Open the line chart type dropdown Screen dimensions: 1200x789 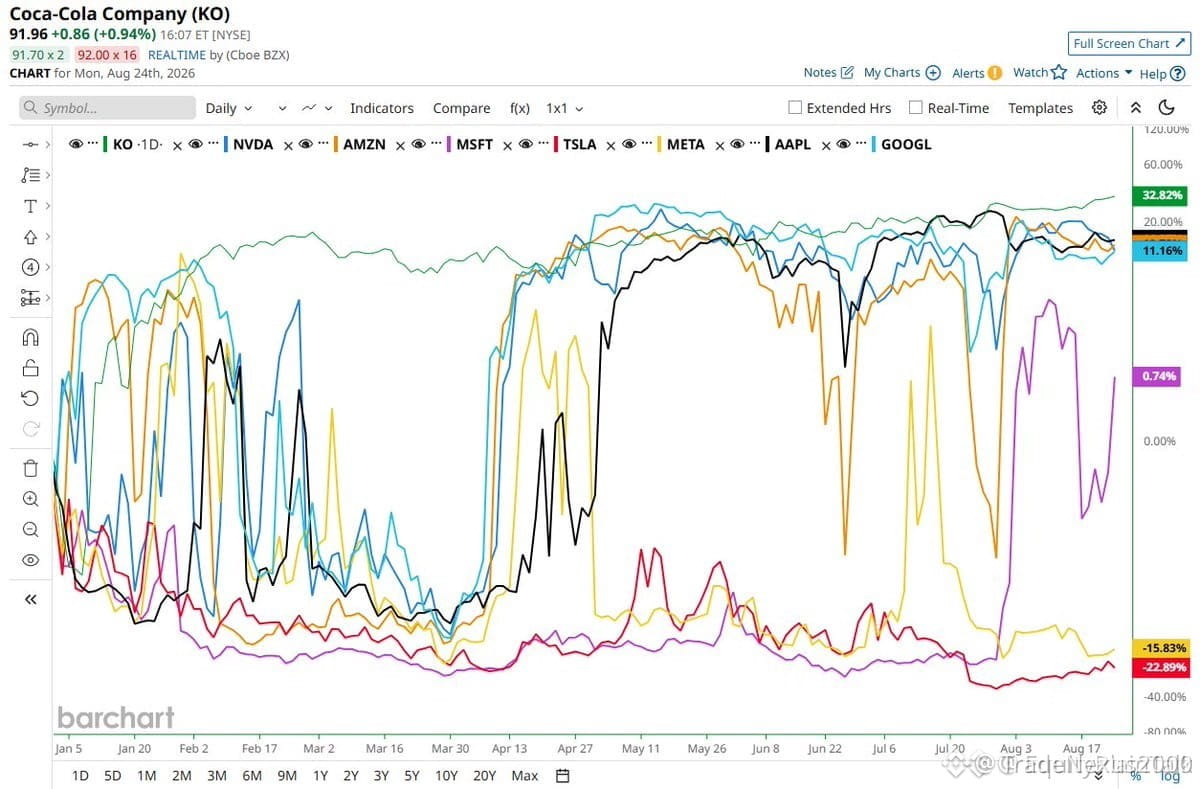317,108
